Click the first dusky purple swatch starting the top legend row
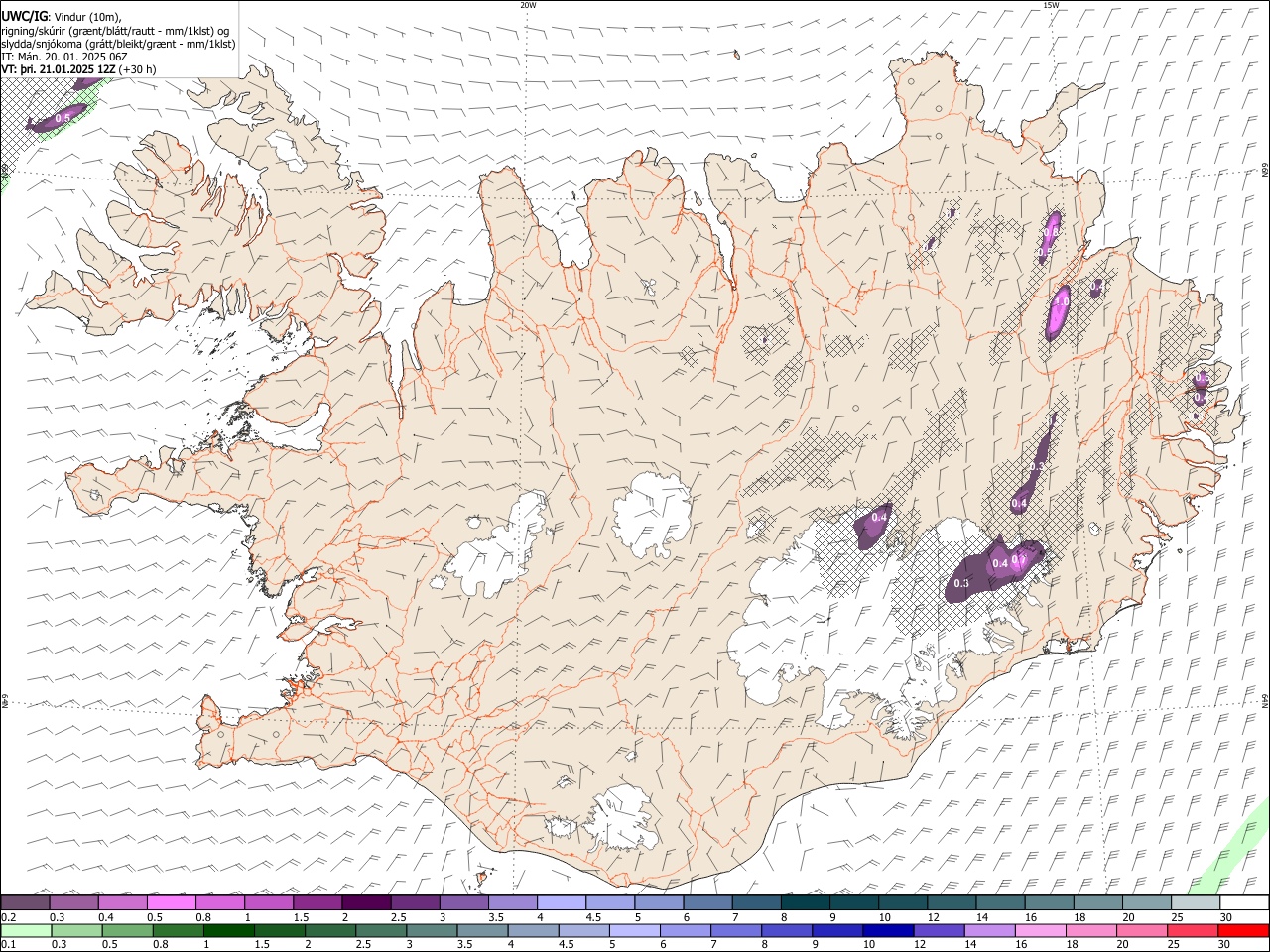Image resolution: width=1270 pixels, height=952 pixels. [x=25, y=903]
